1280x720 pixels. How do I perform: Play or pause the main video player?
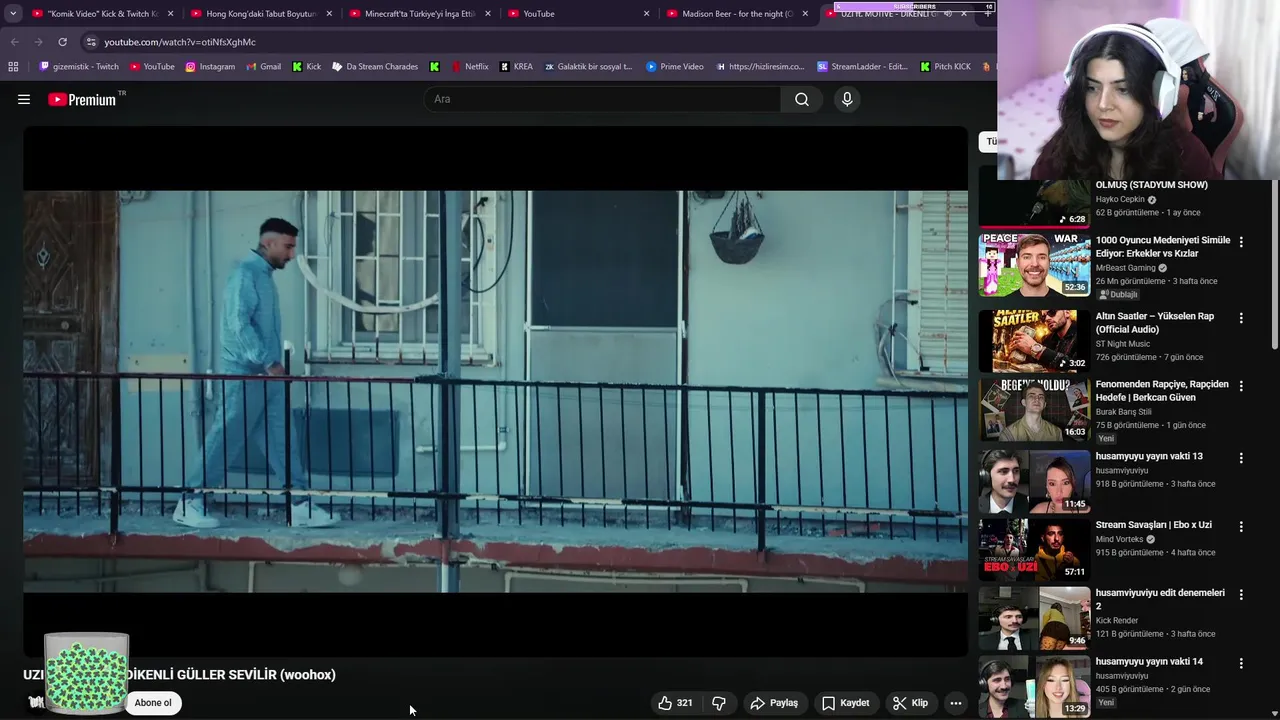coord(495,391)
